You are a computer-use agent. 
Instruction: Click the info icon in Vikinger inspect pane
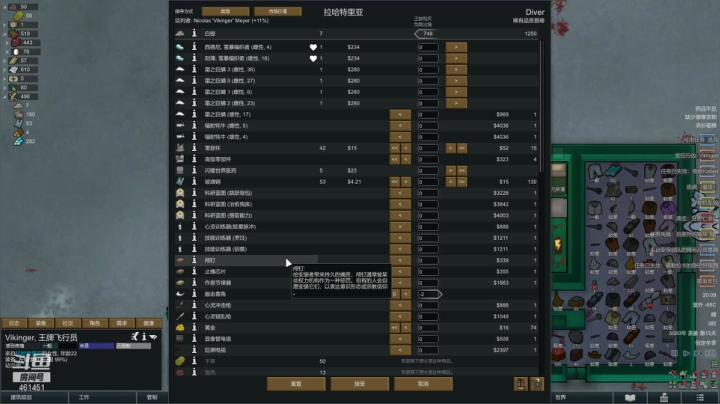click(144, 337)
